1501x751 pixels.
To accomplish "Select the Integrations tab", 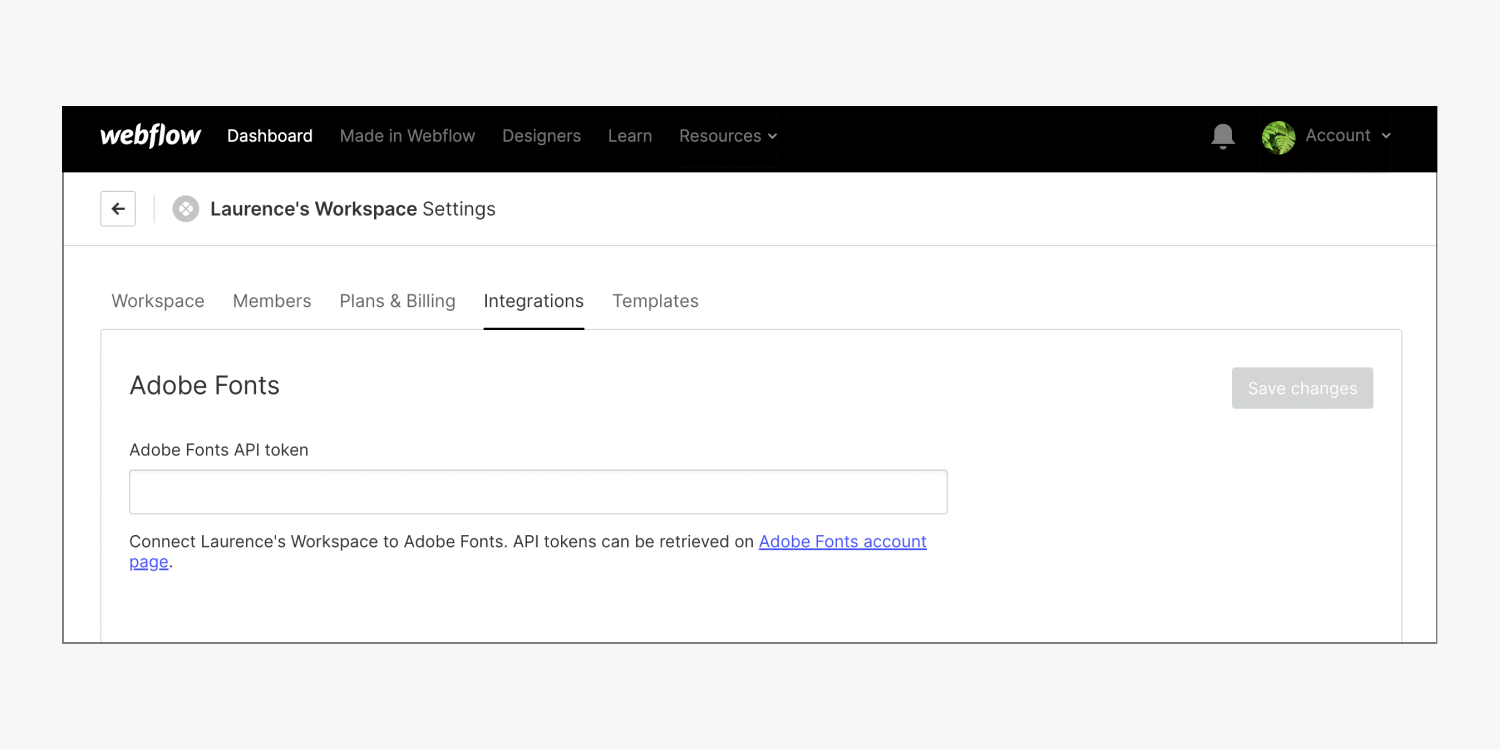I will [534, 301].
